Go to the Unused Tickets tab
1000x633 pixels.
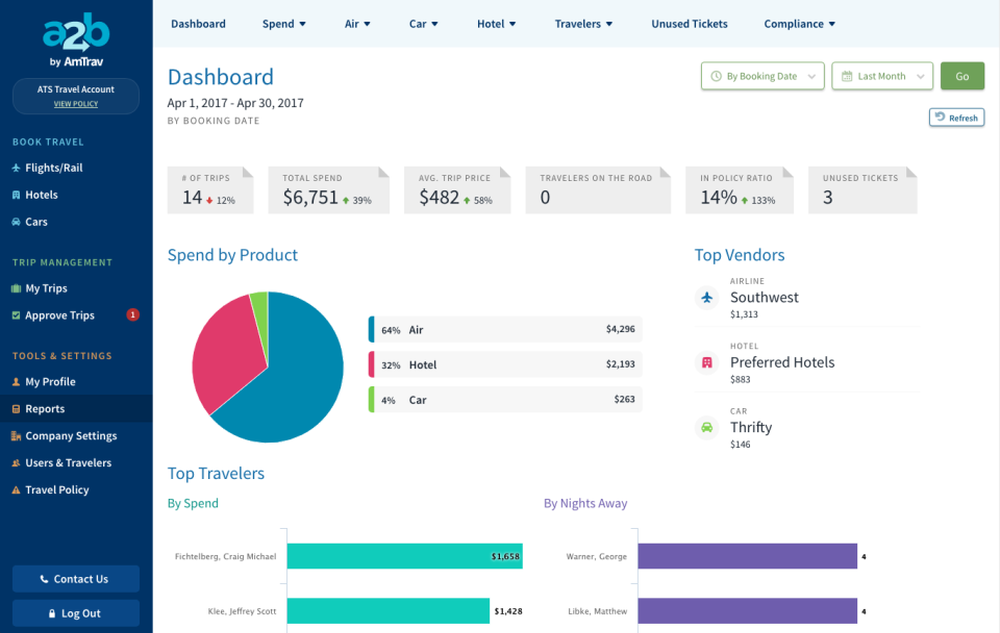pos(689,24)
